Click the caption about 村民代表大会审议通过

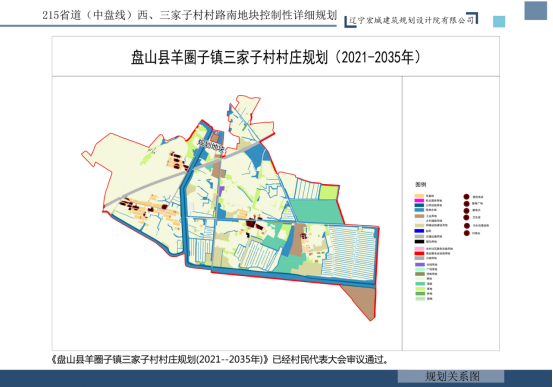[x=221, y=359]
